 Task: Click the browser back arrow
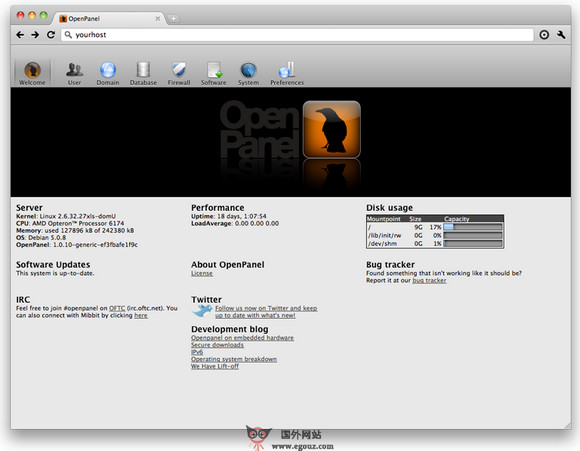click(20, 35)
